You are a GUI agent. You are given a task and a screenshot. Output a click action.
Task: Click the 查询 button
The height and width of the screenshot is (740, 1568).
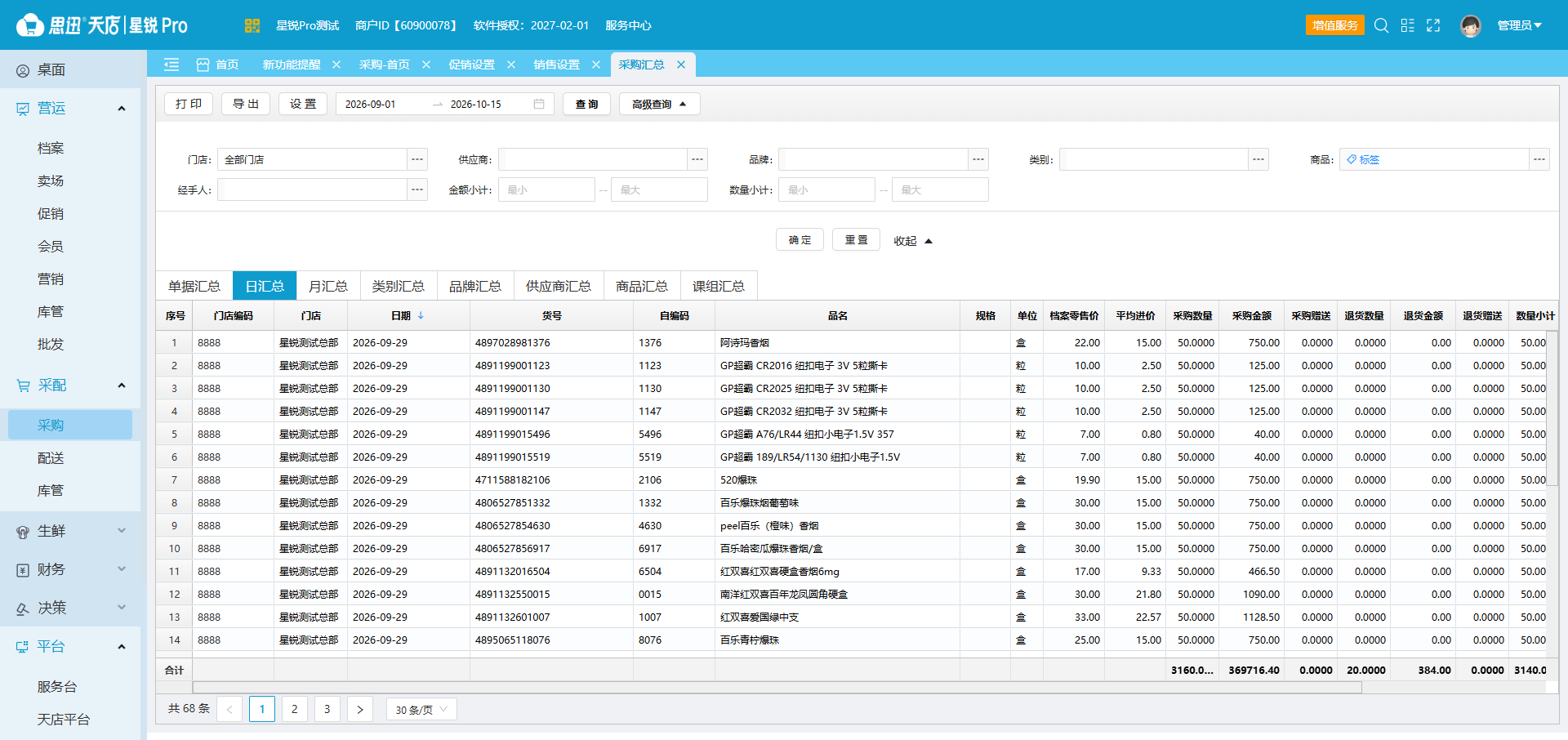(586, 104)
